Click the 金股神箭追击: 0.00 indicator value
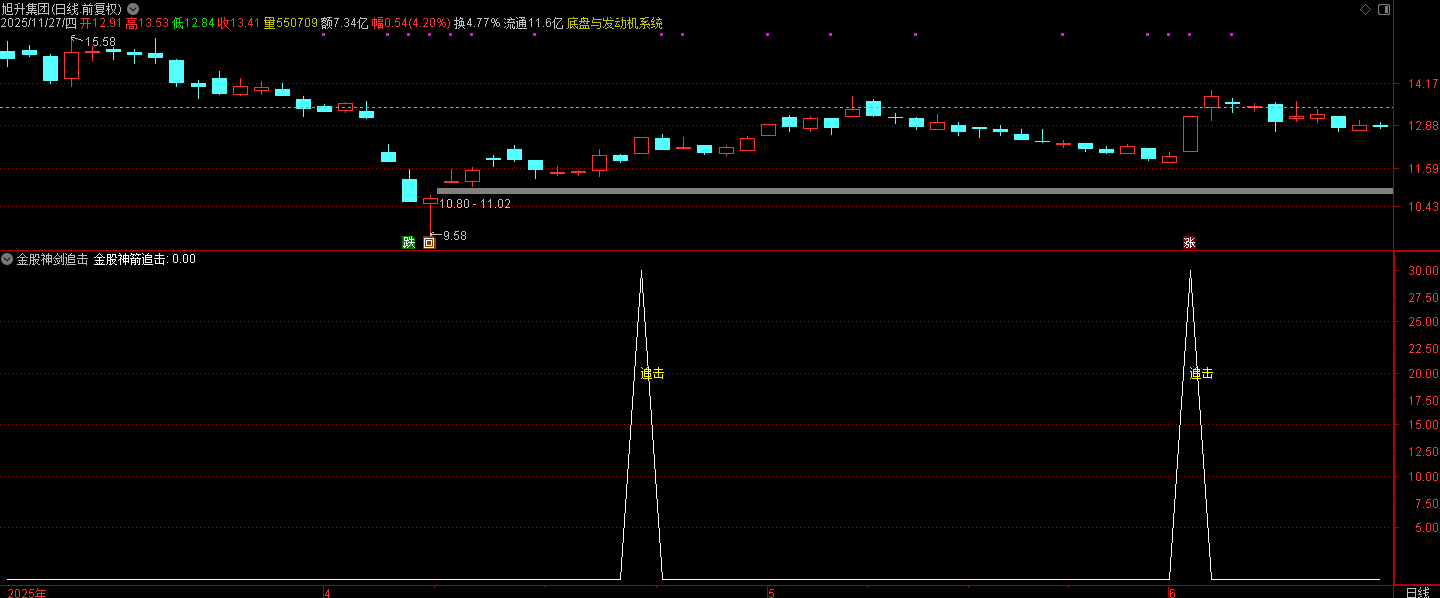This screenshot has height=598, width=1440. tap(144, 259)
